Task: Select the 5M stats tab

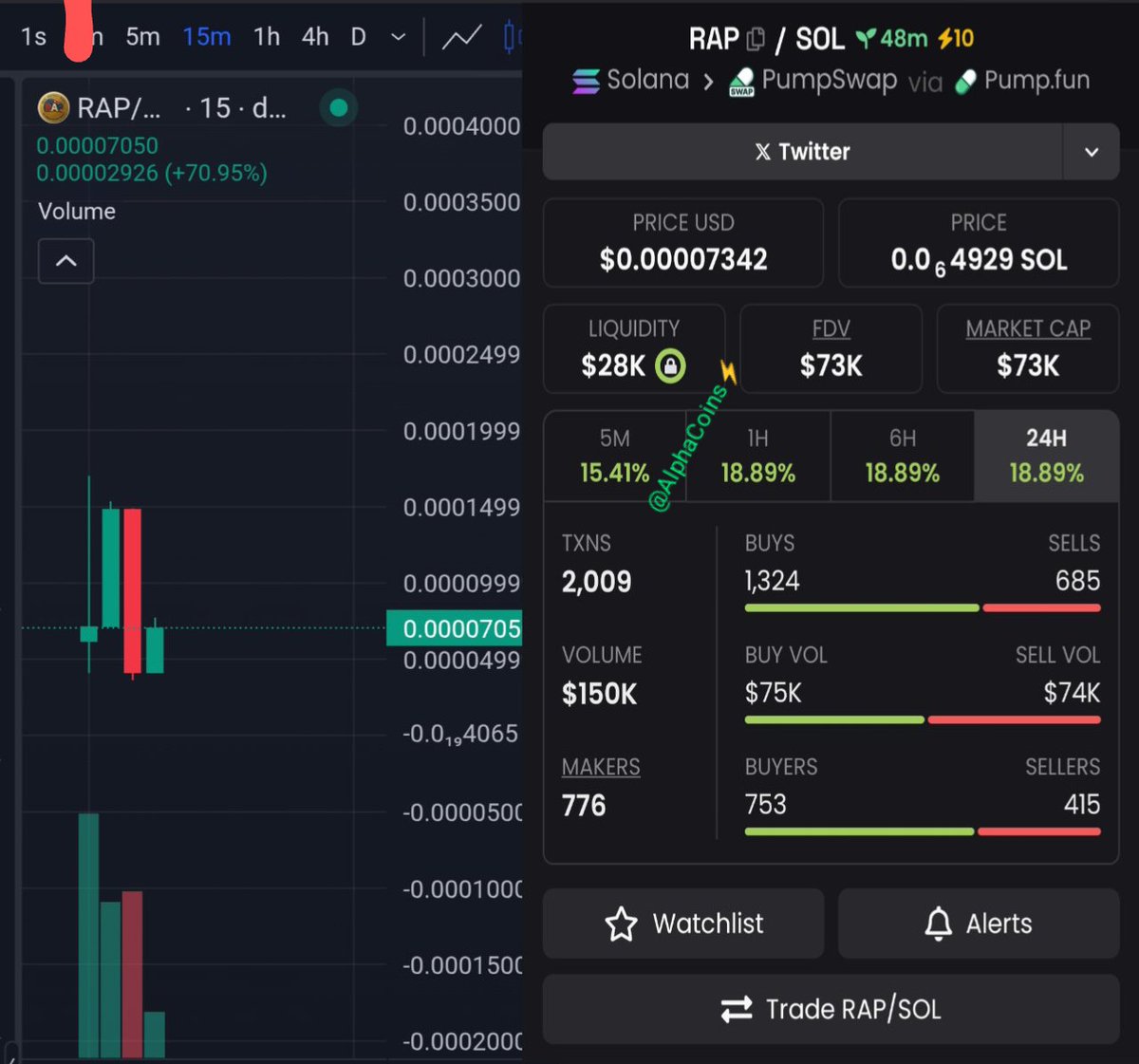Action: coord(615,457)
